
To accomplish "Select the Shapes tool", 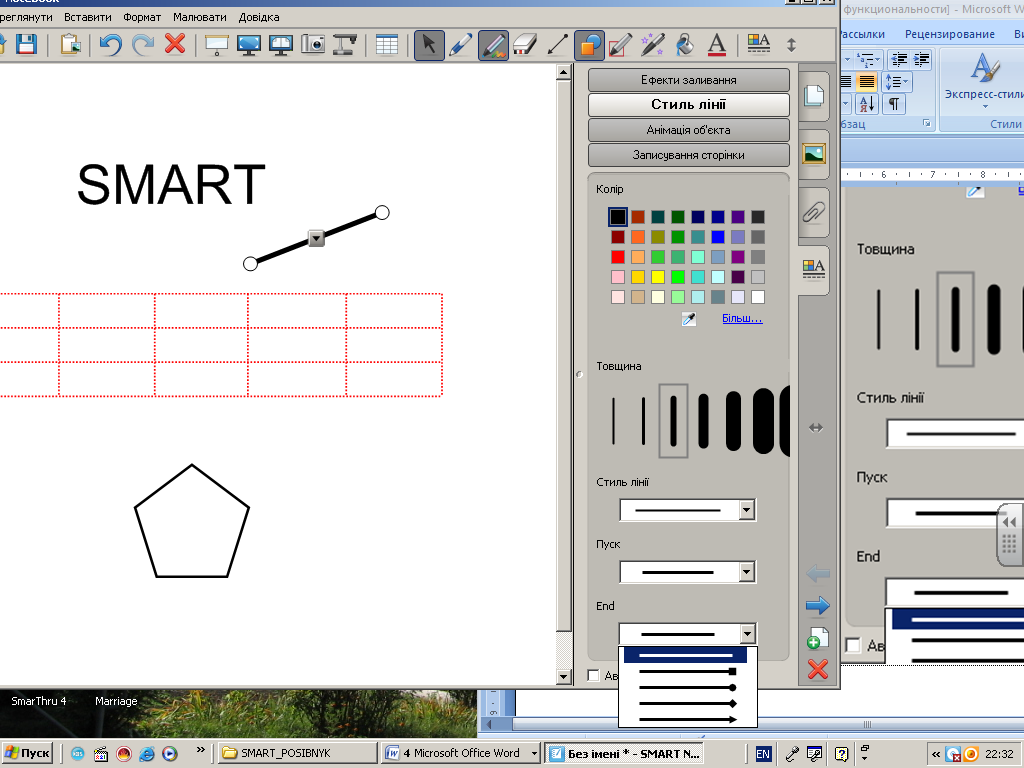I will [x=589, y=45].
